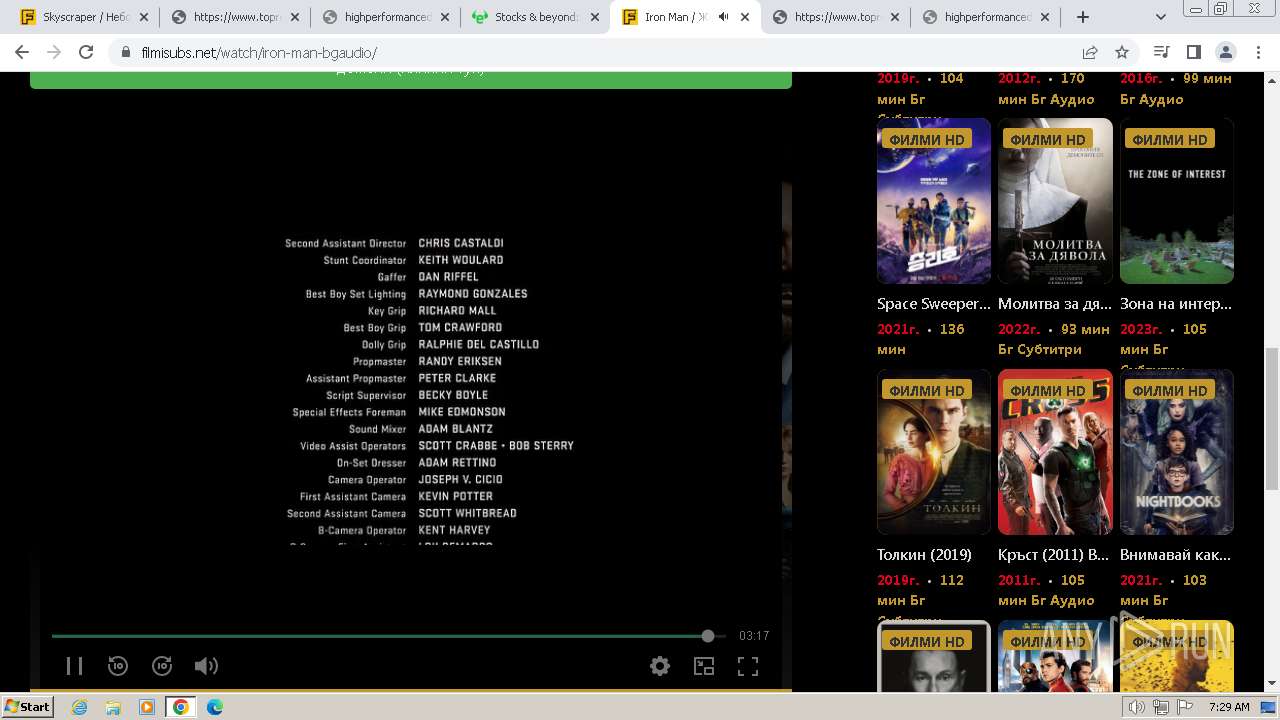This screenshot has height=720, width=1280.
Task: Open system volume tray icon
Action: [x=1137, y=707]
